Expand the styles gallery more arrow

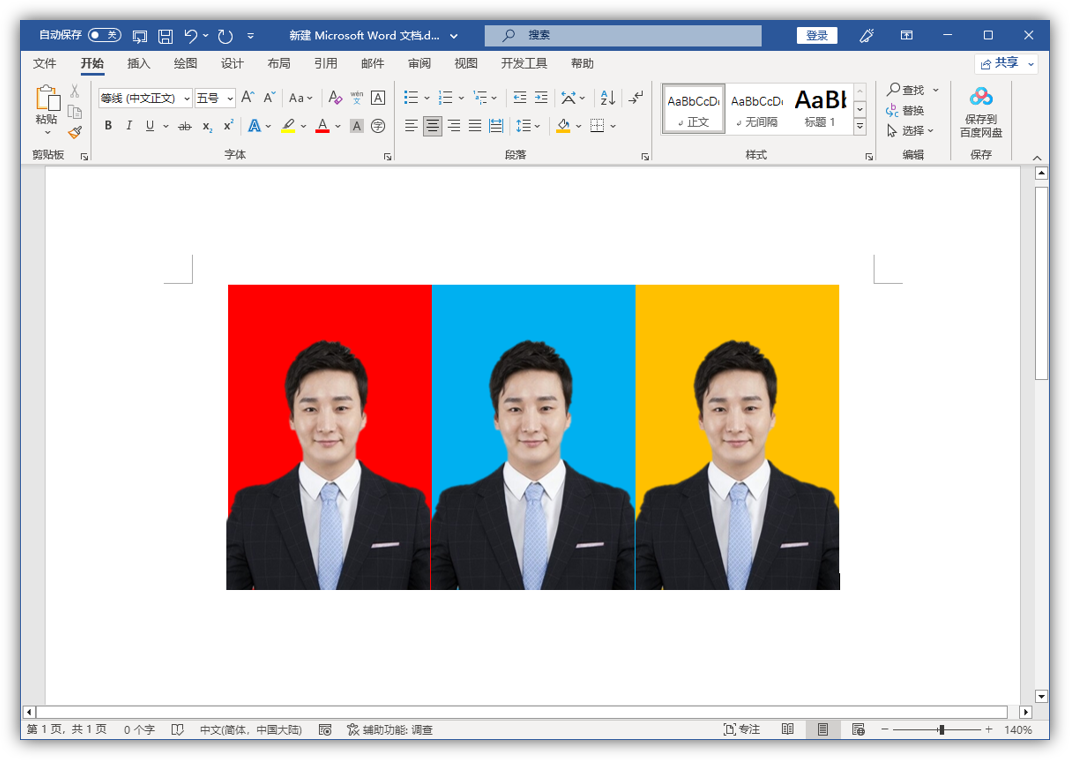(x=860, y=127)
